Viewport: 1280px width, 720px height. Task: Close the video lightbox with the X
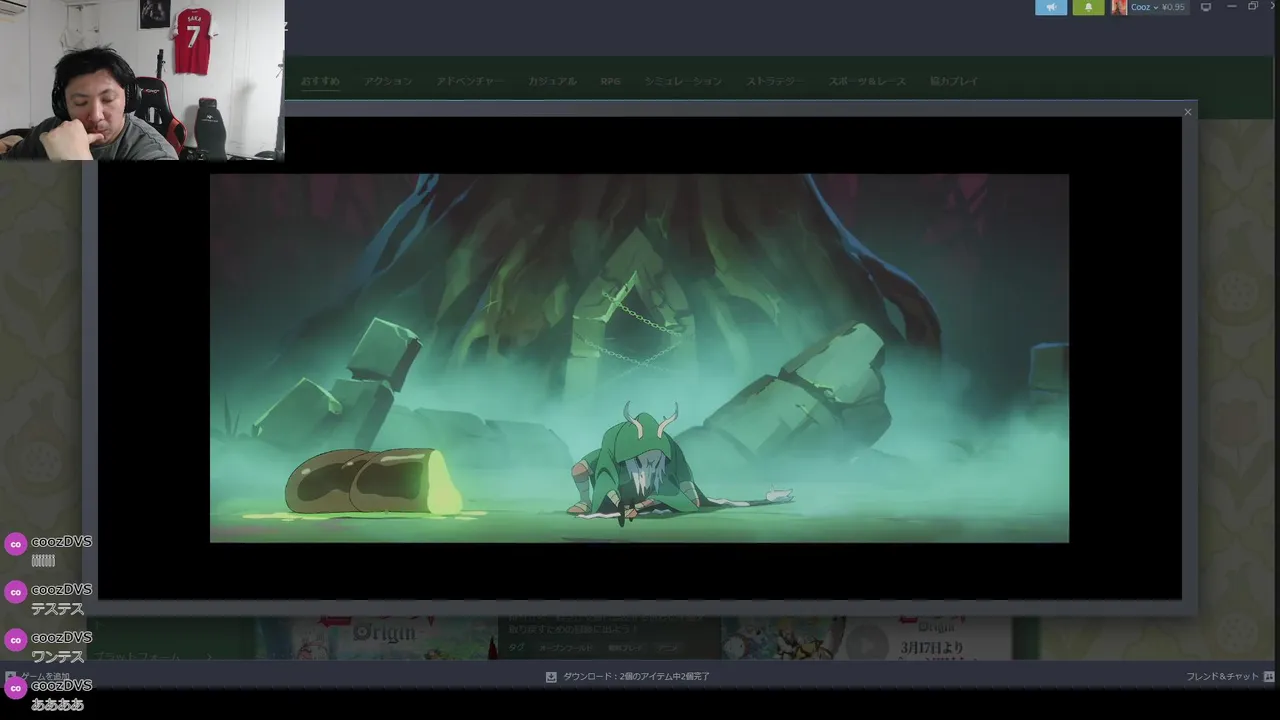(x=1188, y=112)
